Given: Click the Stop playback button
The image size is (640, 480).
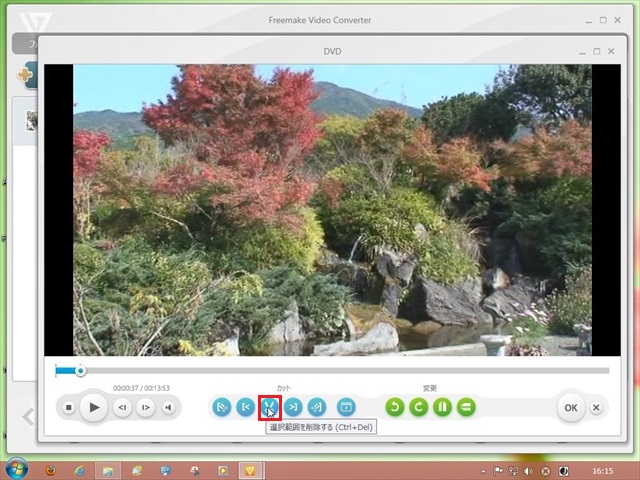Looking at the screenshot, I should (69, 407).
